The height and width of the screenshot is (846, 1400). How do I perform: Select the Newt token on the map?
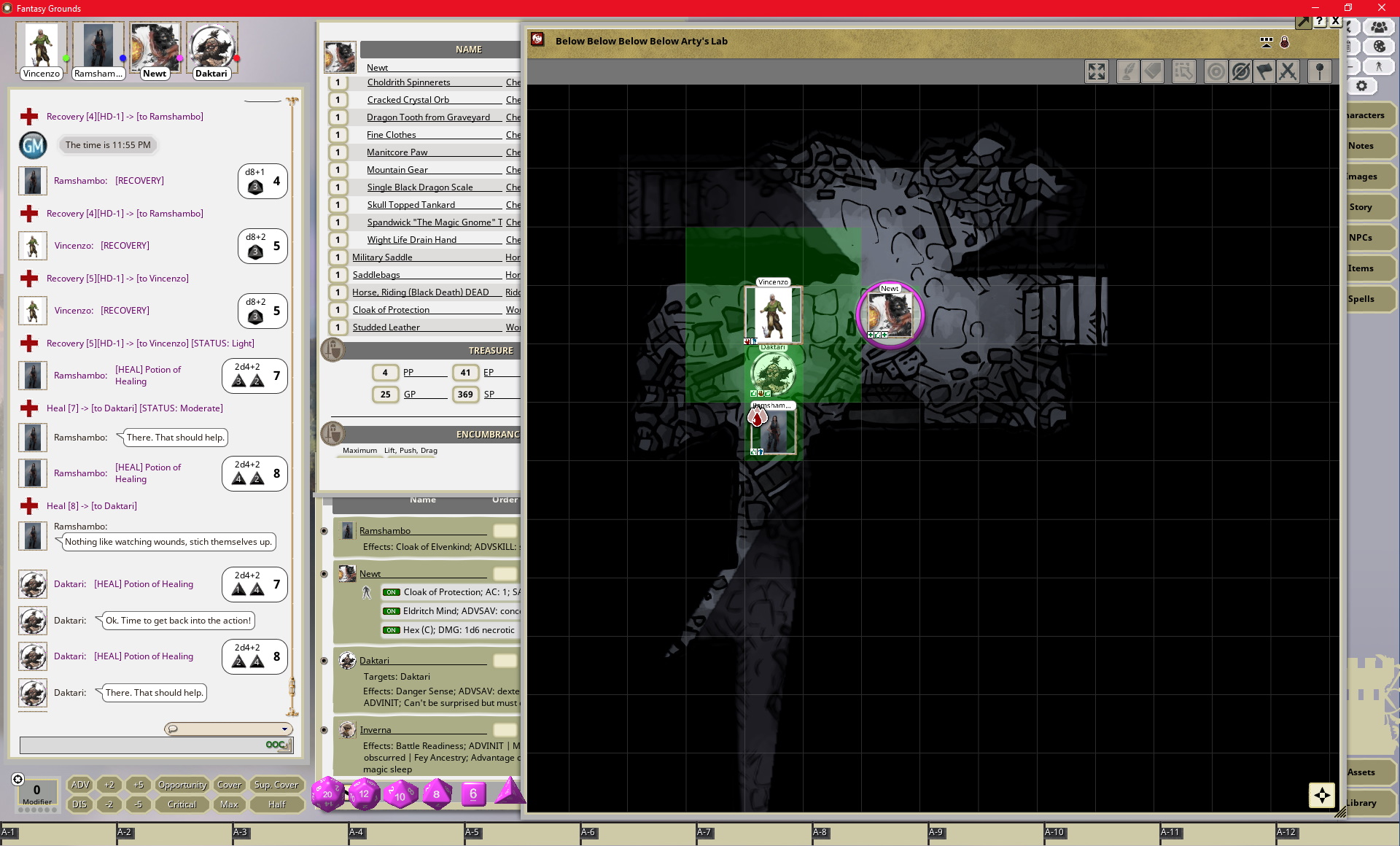click(890, 315)
